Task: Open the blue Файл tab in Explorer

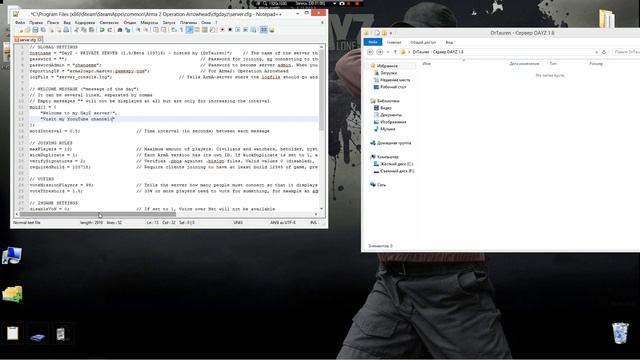Action: [373, 42]
